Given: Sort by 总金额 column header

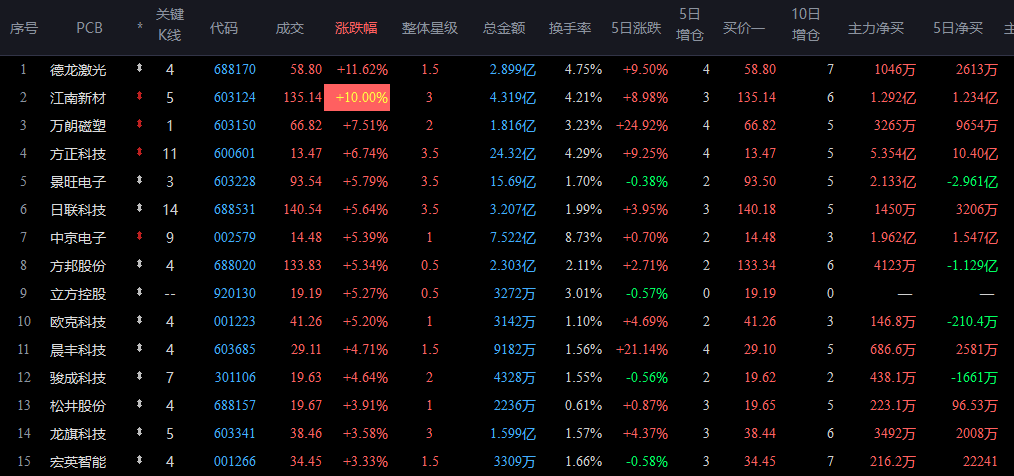Looking at the screenshot, I should pyautogui.click(x=504, y=28).
